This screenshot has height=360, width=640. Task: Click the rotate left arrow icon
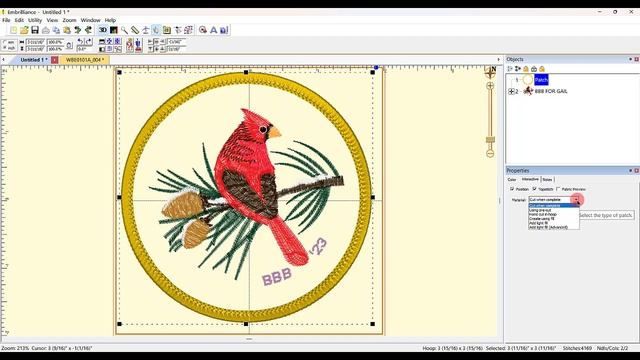tap(81, 42)
